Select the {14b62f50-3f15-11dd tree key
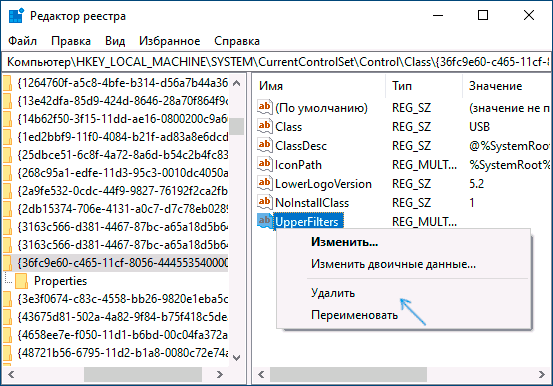The width and height of the screenshot is (553, 386). tap(122, 119)
